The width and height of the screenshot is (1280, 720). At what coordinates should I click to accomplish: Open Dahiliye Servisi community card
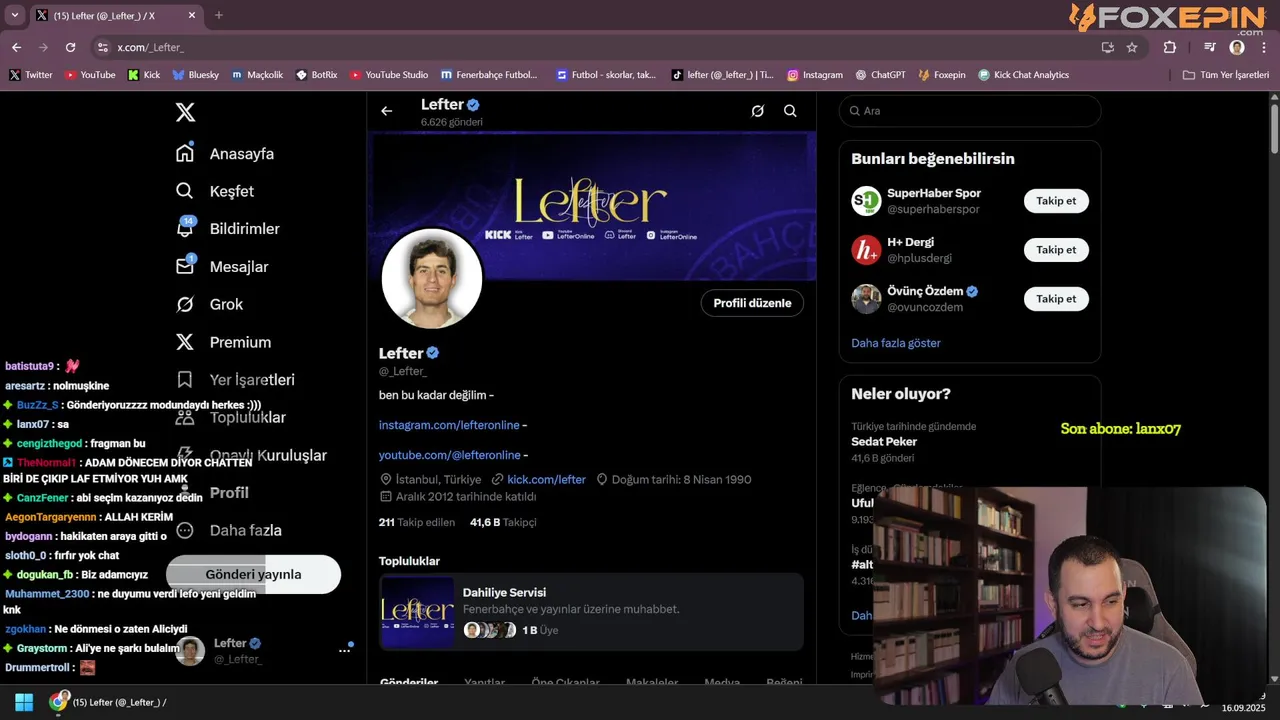(x=591, y=612)
